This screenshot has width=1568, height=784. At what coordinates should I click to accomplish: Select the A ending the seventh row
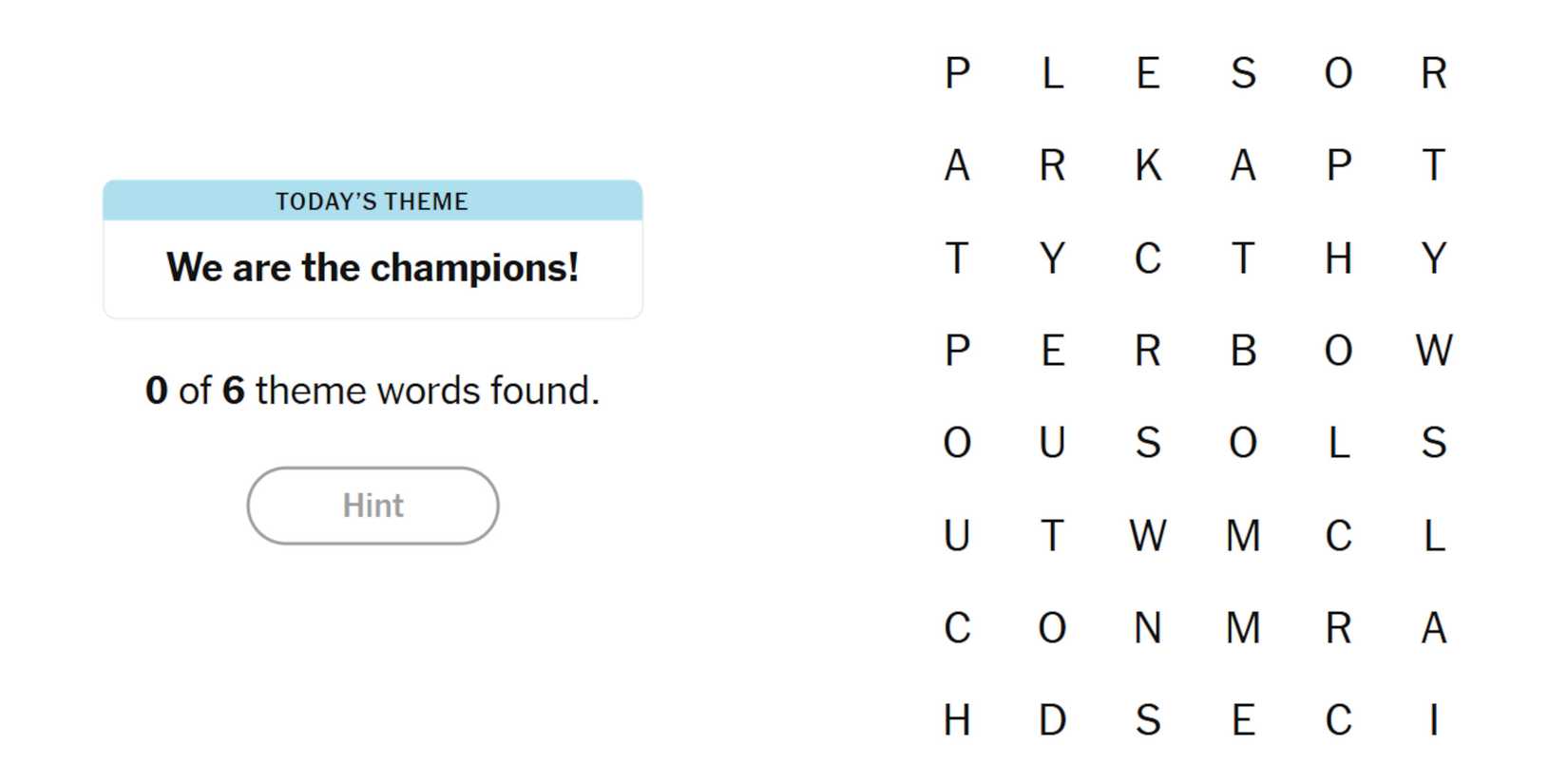(1434, 628)
